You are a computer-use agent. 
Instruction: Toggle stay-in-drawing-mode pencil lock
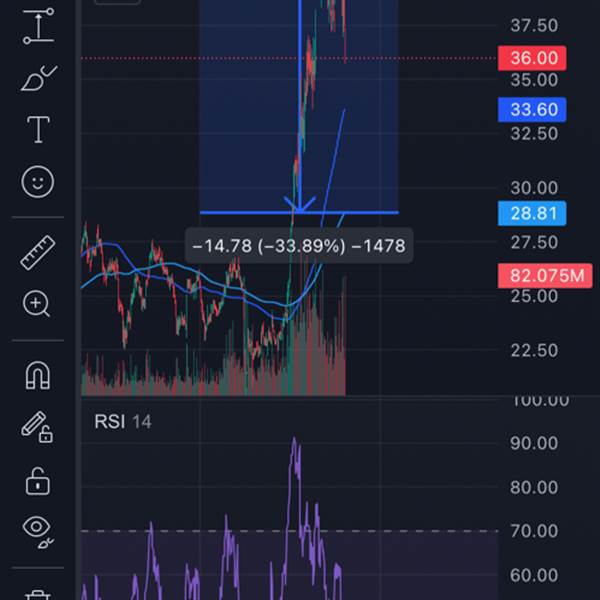pyautogui.click(x=37, y=427)
